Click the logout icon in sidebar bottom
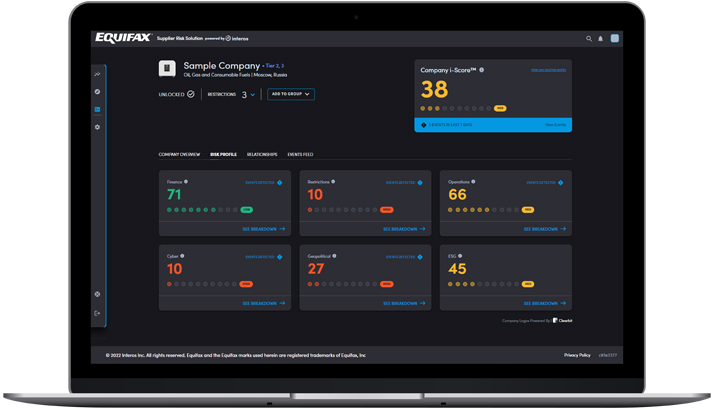The image size is (714, 408). pos(97,313)
